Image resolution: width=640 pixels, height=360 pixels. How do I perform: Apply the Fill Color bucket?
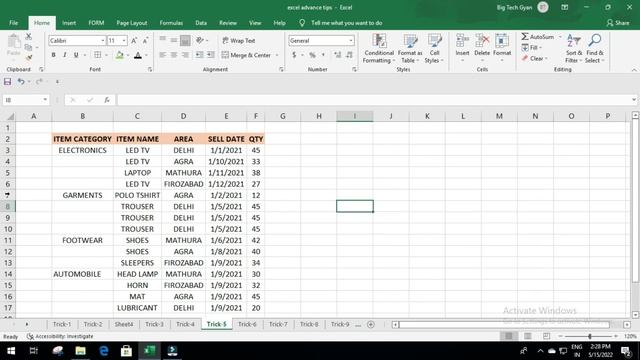[x=120, y=55]
